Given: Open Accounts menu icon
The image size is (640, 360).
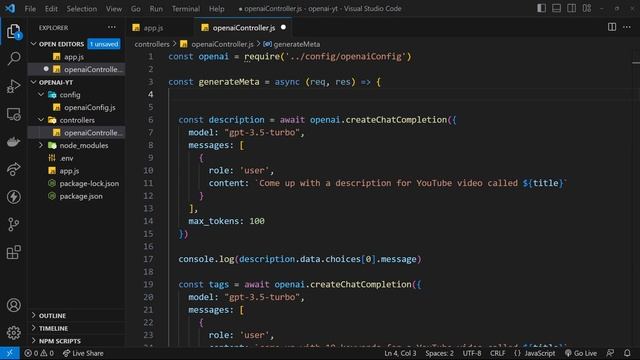Looking at the screenshot, I should [x=13, y=305].
